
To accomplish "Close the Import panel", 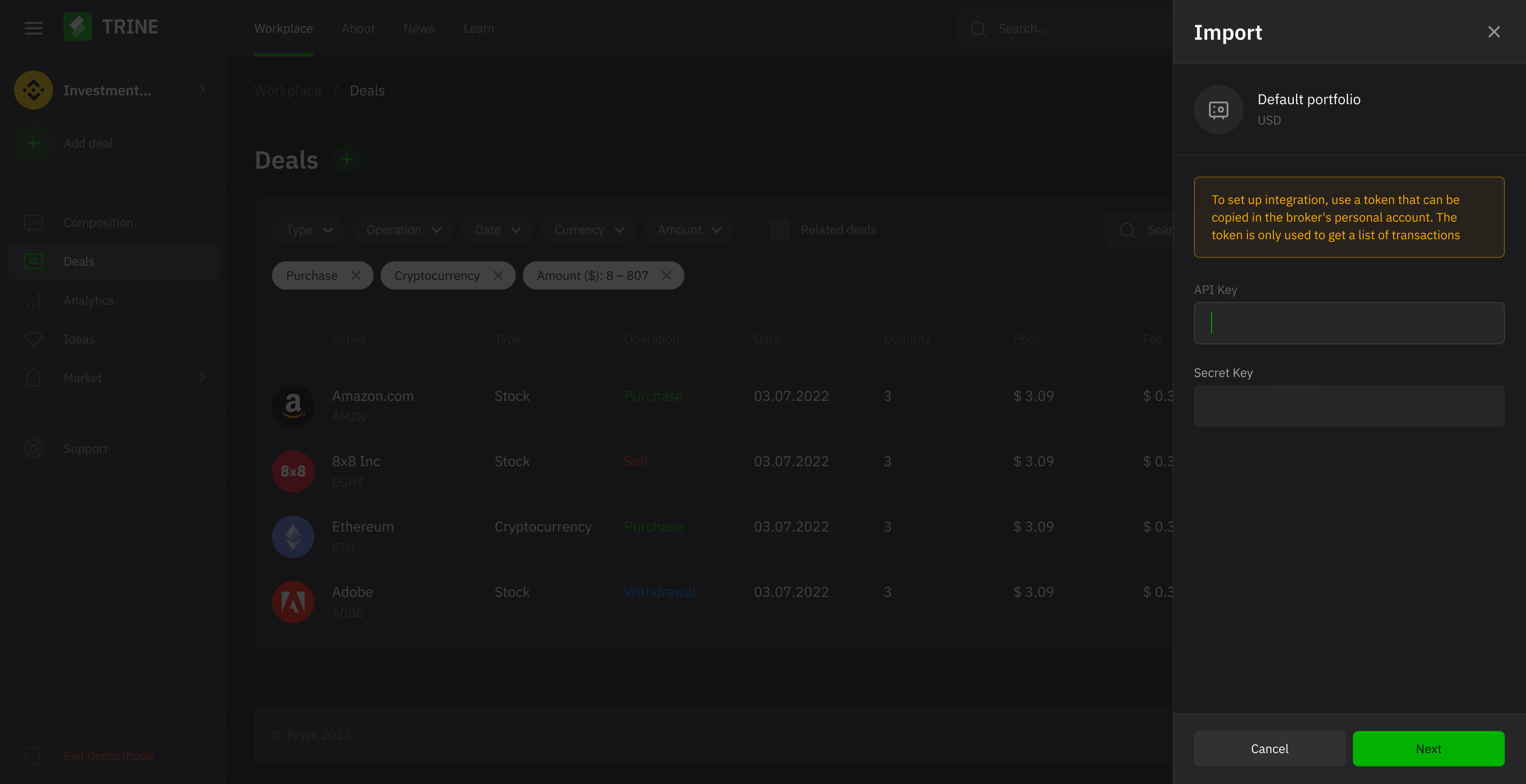I will 1493,32.
